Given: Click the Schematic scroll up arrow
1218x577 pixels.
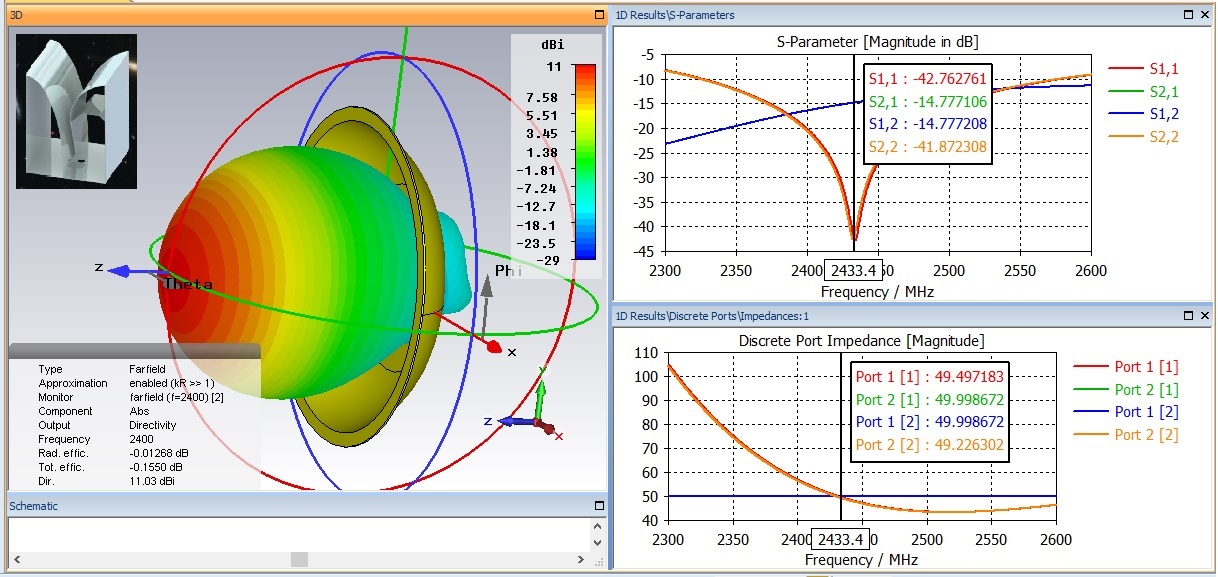Looking at the screenshot, I should click(598, 526).
